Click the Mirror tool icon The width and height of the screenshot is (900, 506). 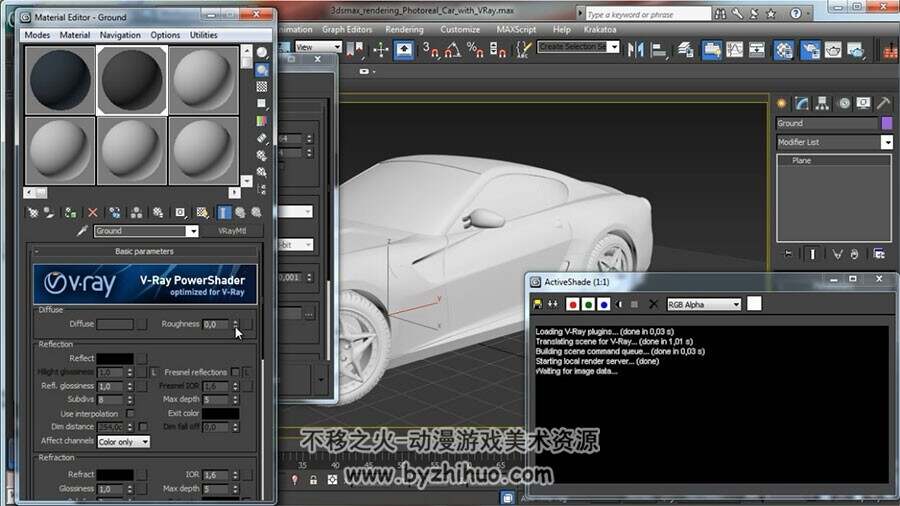pos(635,50)
